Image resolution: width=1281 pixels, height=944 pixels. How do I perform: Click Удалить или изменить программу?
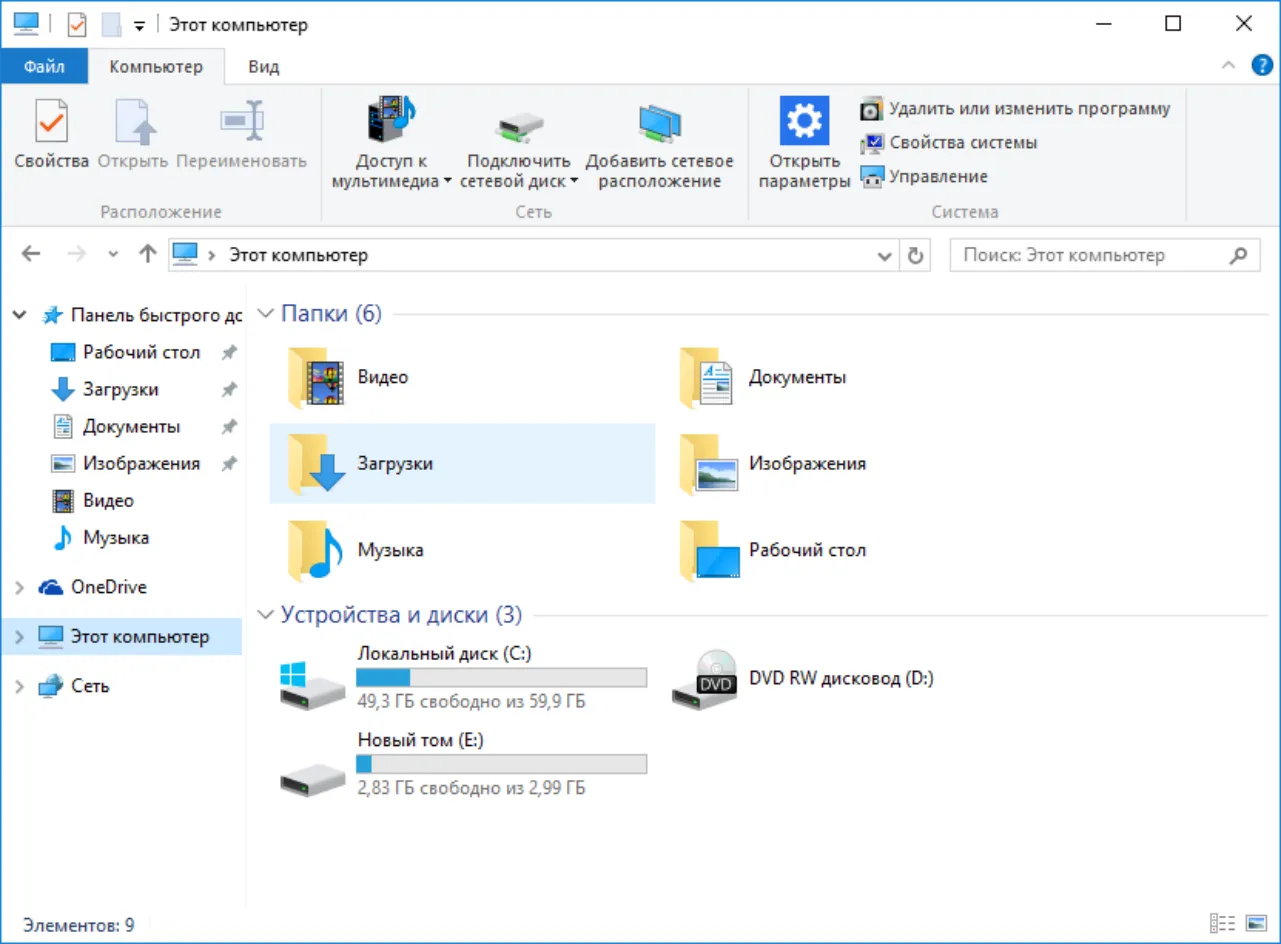(x=1015, y=108)
